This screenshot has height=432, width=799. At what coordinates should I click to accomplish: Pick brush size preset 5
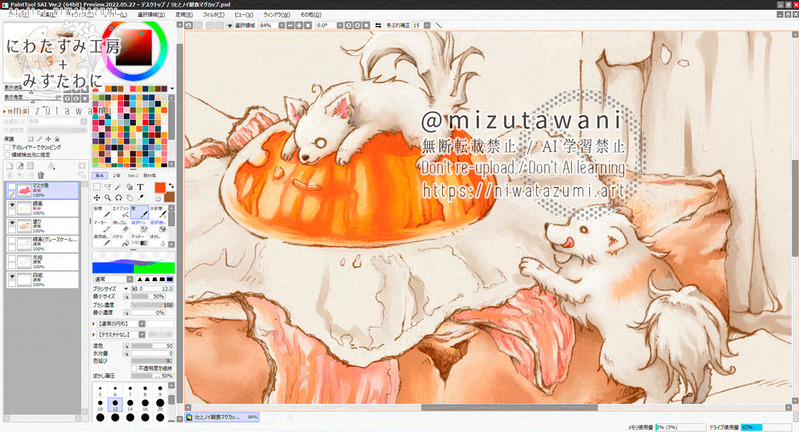point(100,391)
